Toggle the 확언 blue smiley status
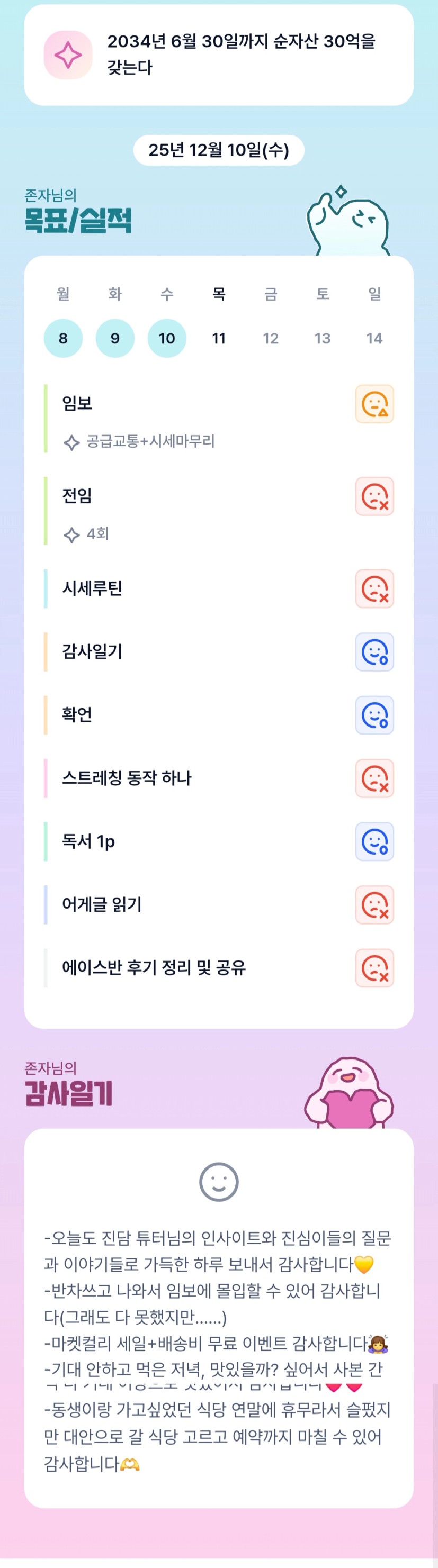438x1568 pixels. 374,715
